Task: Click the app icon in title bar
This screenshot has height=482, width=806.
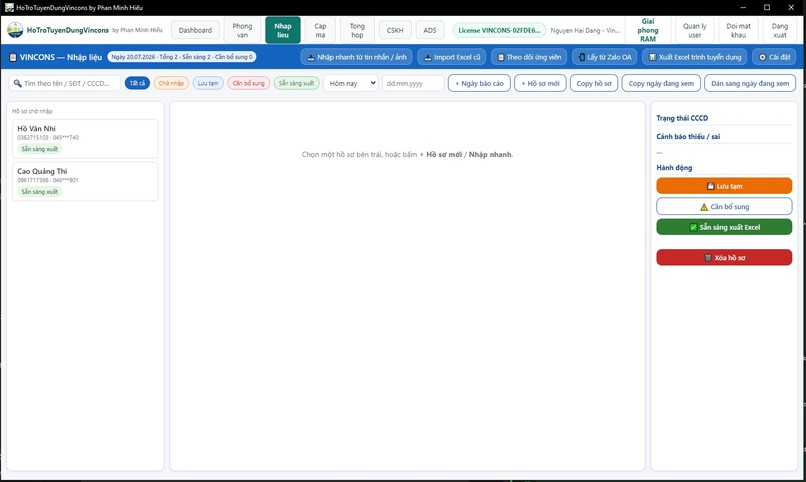Action: coord(9,7)
